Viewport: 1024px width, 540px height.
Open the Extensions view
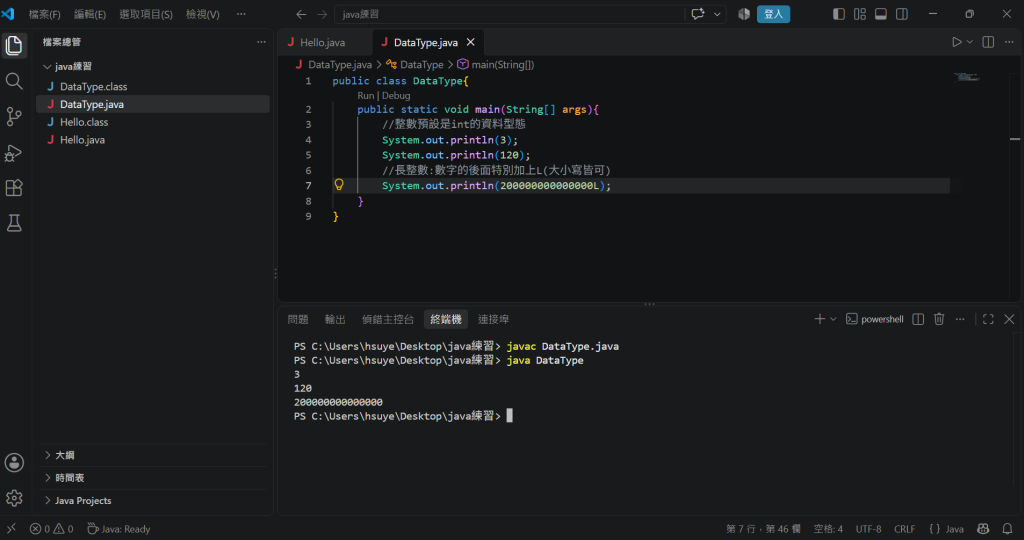[14, 188]
